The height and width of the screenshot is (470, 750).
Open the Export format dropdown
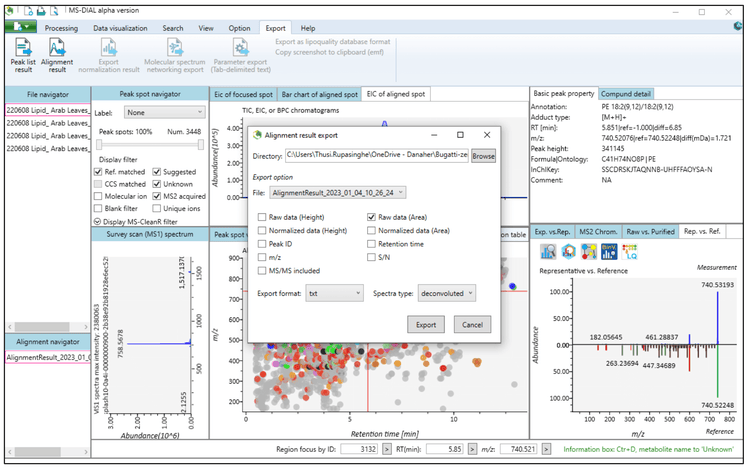pyautogui.click(x=334, y=293)
